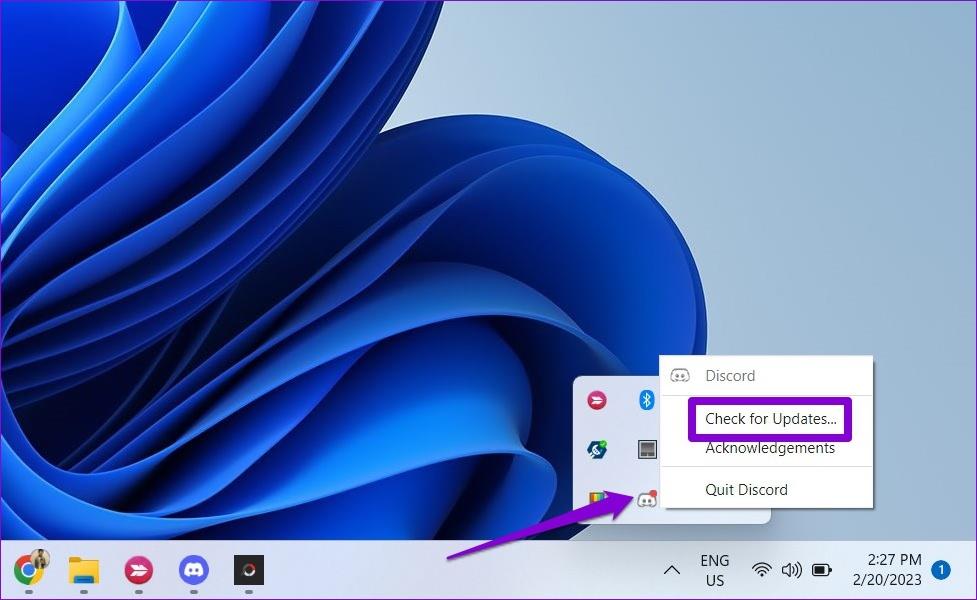Click the speaker volume icon

791,569
